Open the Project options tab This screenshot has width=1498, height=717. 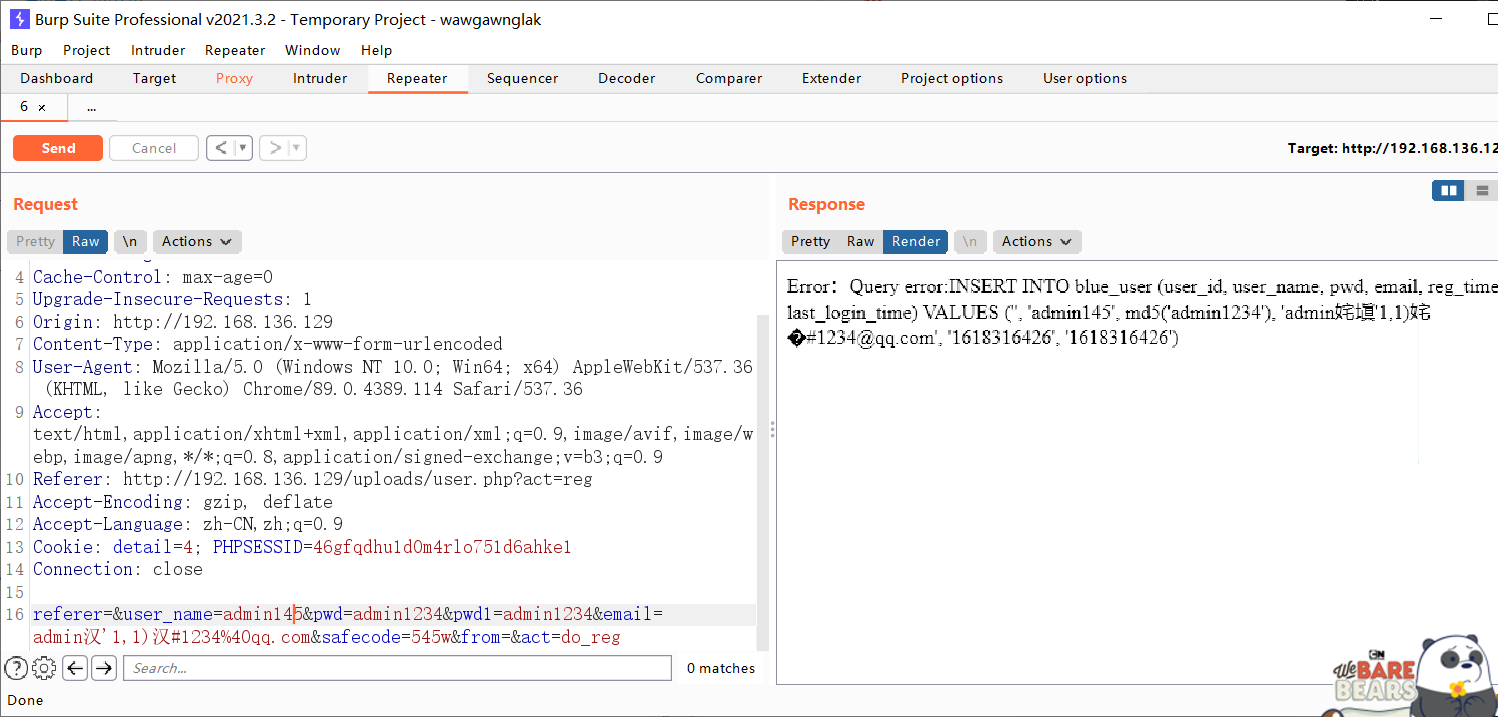click(x=952, y=78)
